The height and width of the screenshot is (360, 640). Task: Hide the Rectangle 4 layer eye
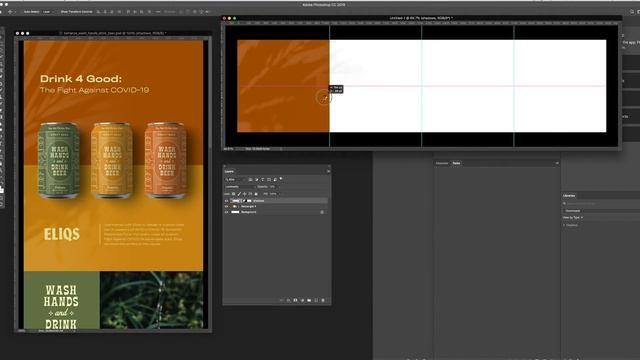pyautogui.click(x=227, y=207)
